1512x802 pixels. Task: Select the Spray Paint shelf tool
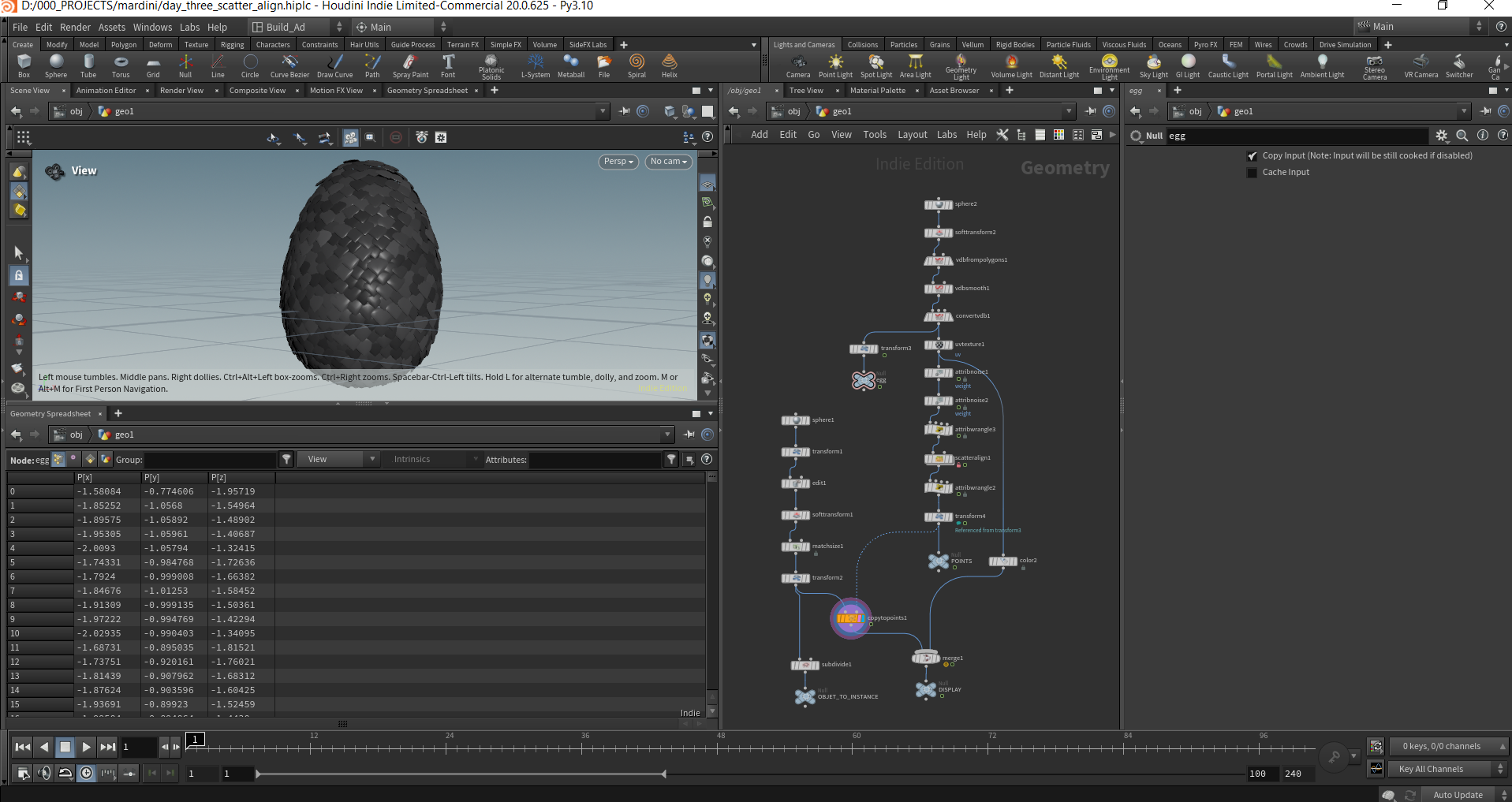tap(410, 65)
